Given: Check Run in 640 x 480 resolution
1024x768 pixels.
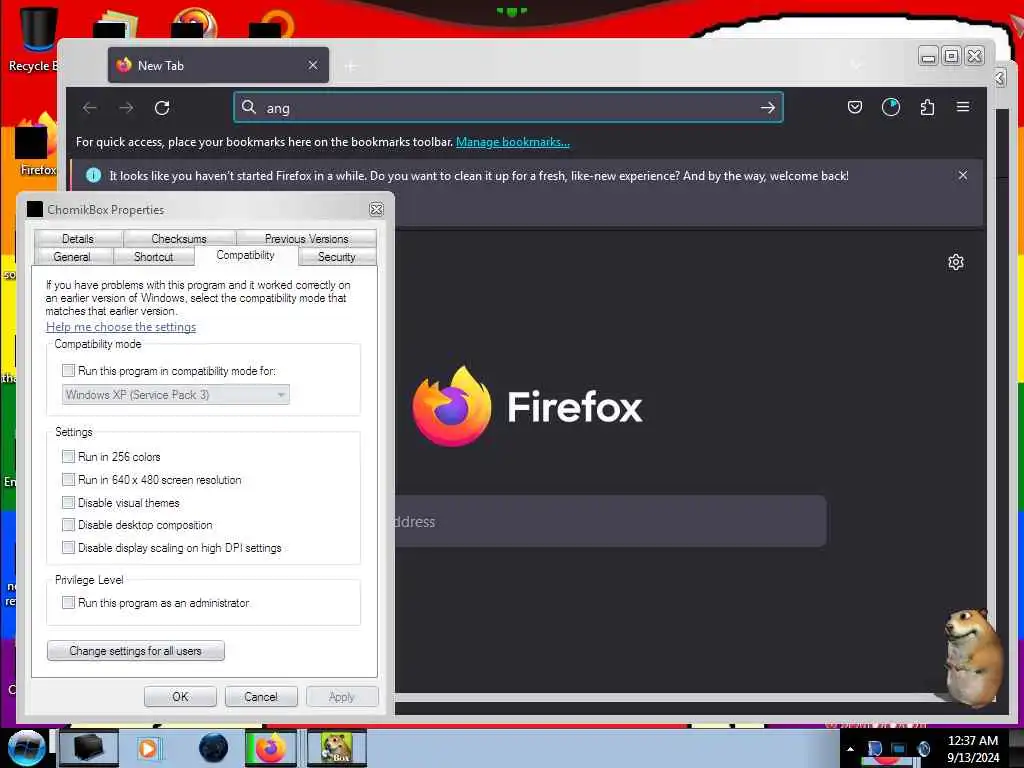Looking at the screenshot, I should pos(68,479).
